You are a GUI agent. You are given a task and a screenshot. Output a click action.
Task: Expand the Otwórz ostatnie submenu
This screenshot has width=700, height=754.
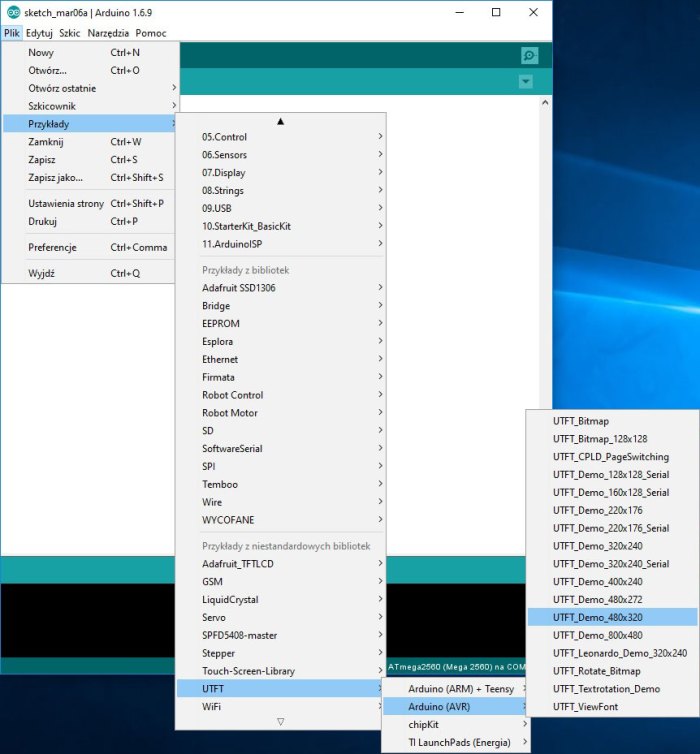89,88
